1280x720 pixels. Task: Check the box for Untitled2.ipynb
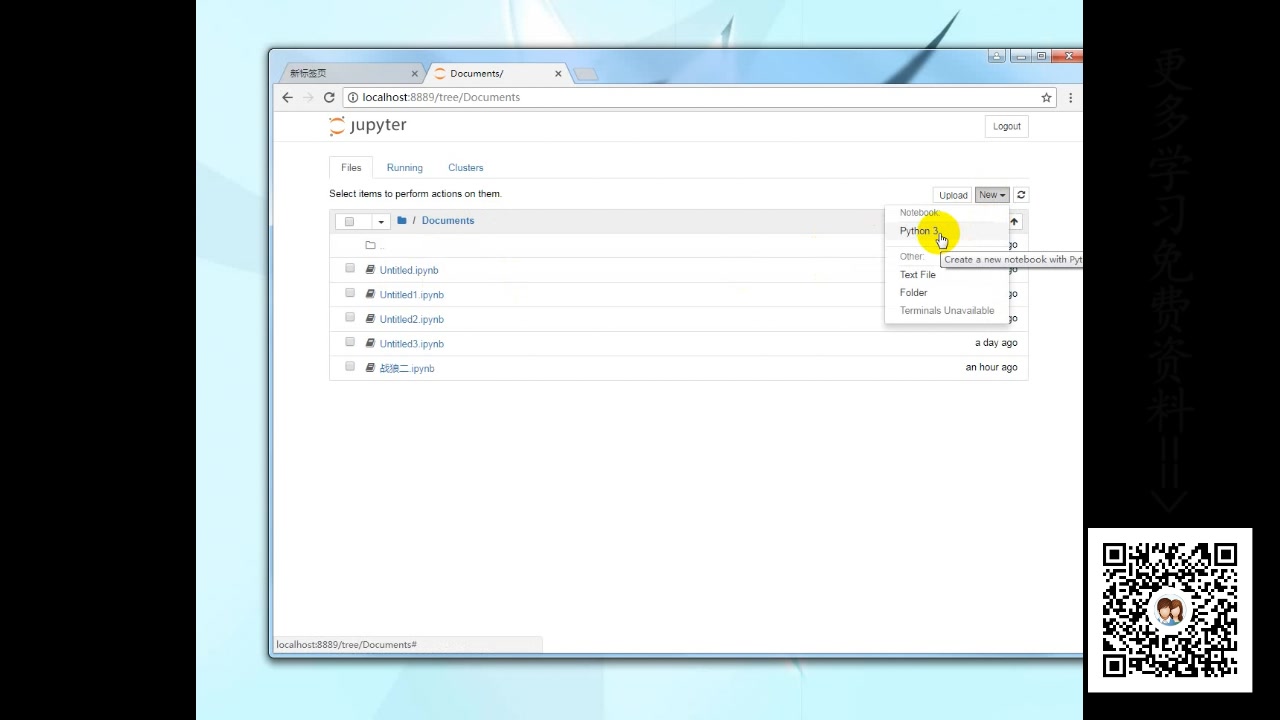(350, 317)
